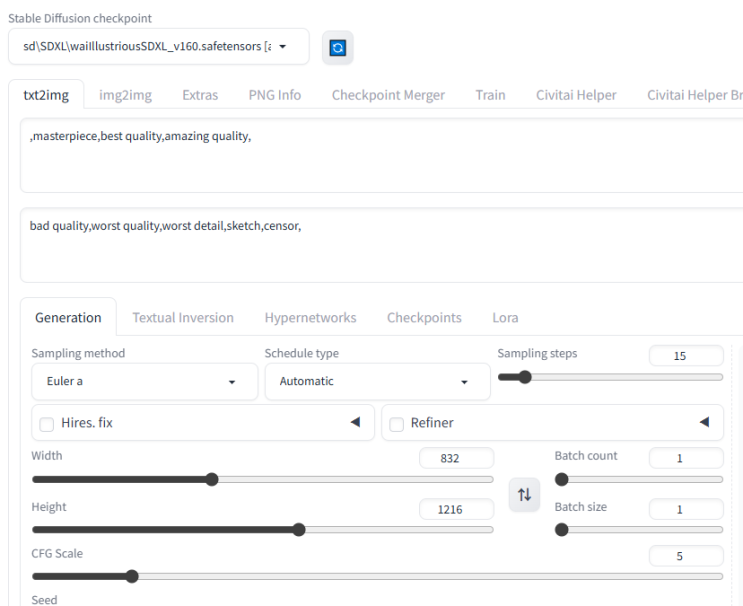Open the Sampling method dropdown

[145, 381]
